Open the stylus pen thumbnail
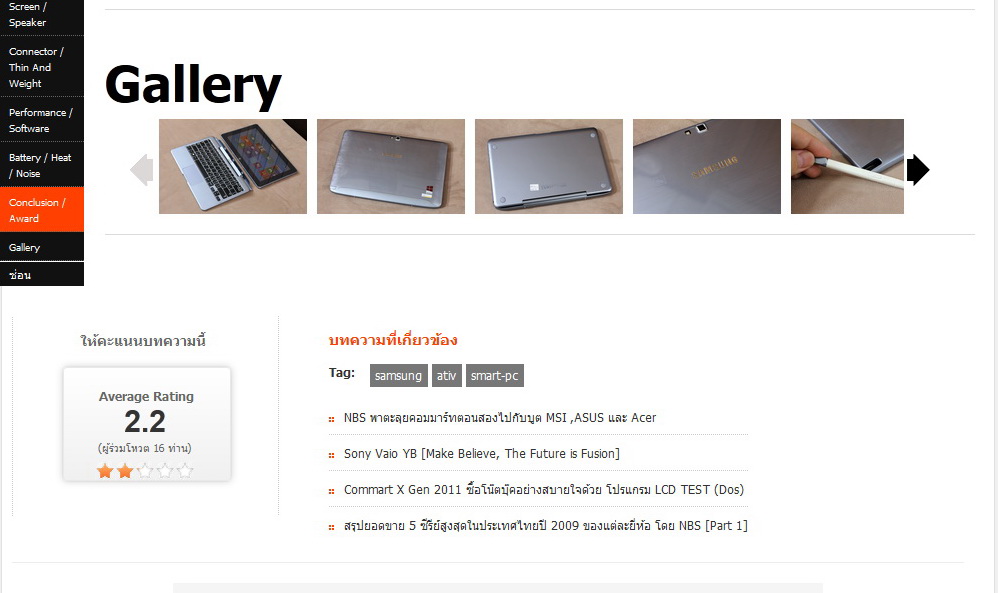The image size is (998, 593). click(847, 166)
